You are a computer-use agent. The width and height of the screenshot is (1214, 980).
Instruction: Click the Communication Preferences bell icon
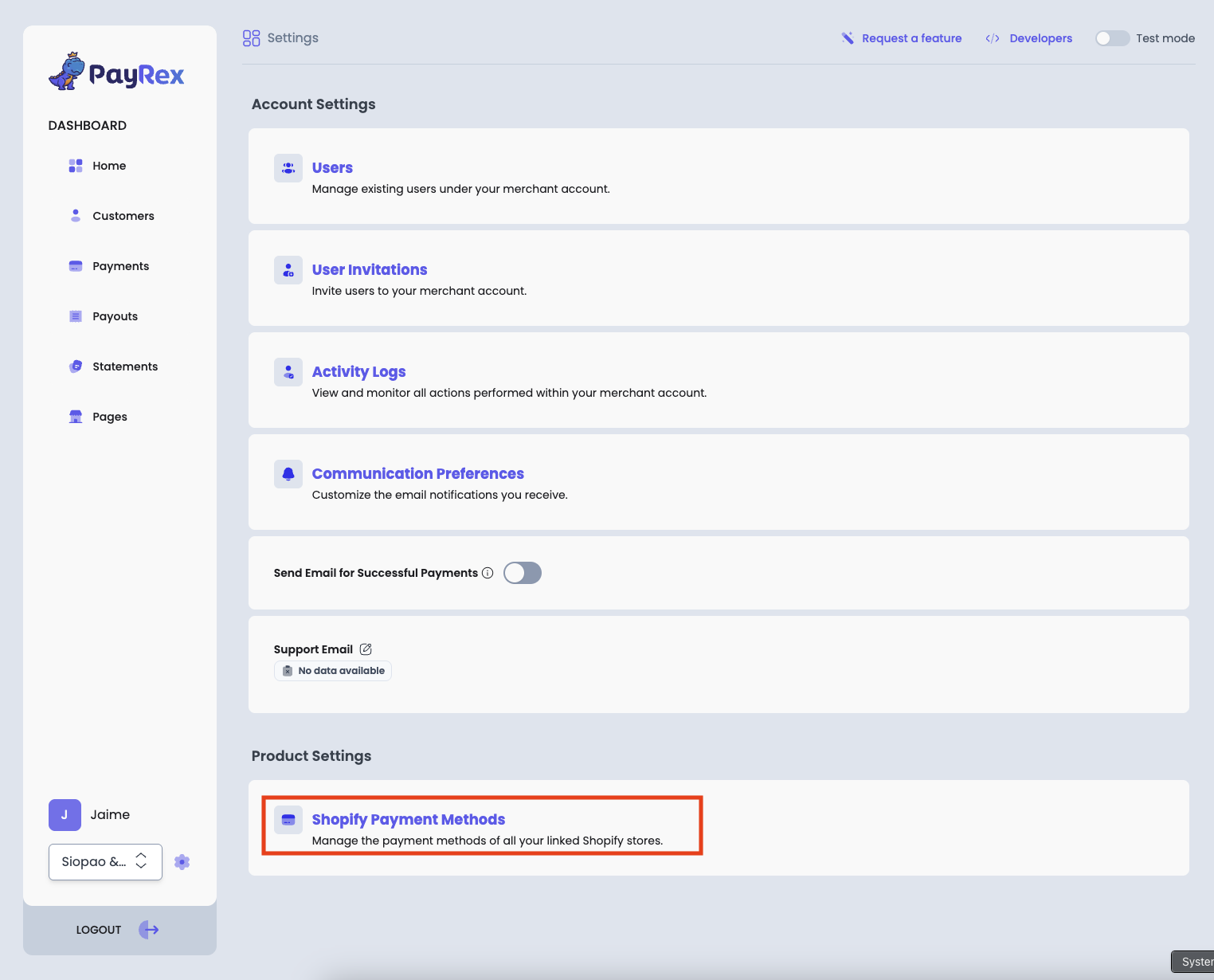point(288,473)
